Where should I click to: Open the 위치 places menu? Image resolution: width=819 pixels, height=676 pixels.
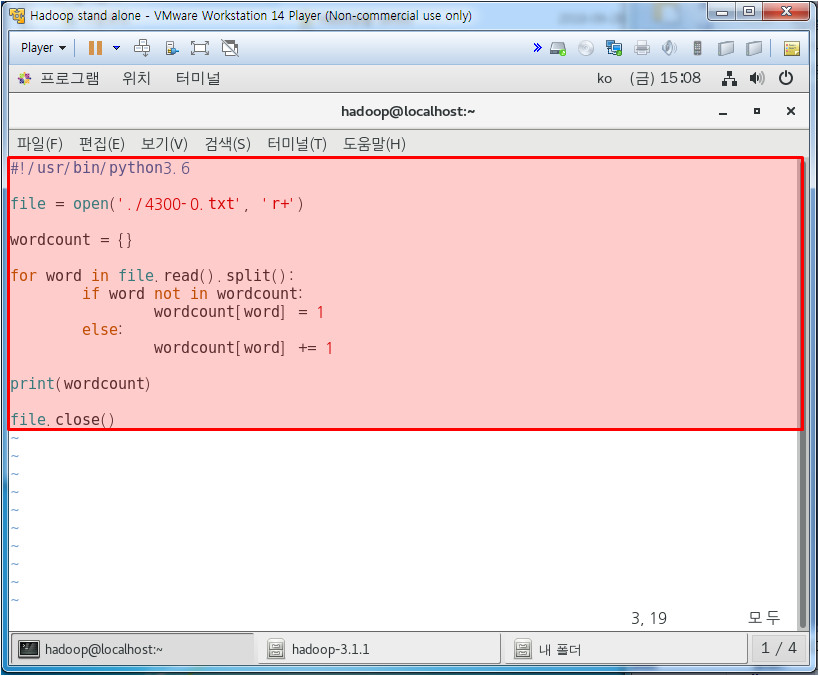pyautogui.click(x=136, y=78)
